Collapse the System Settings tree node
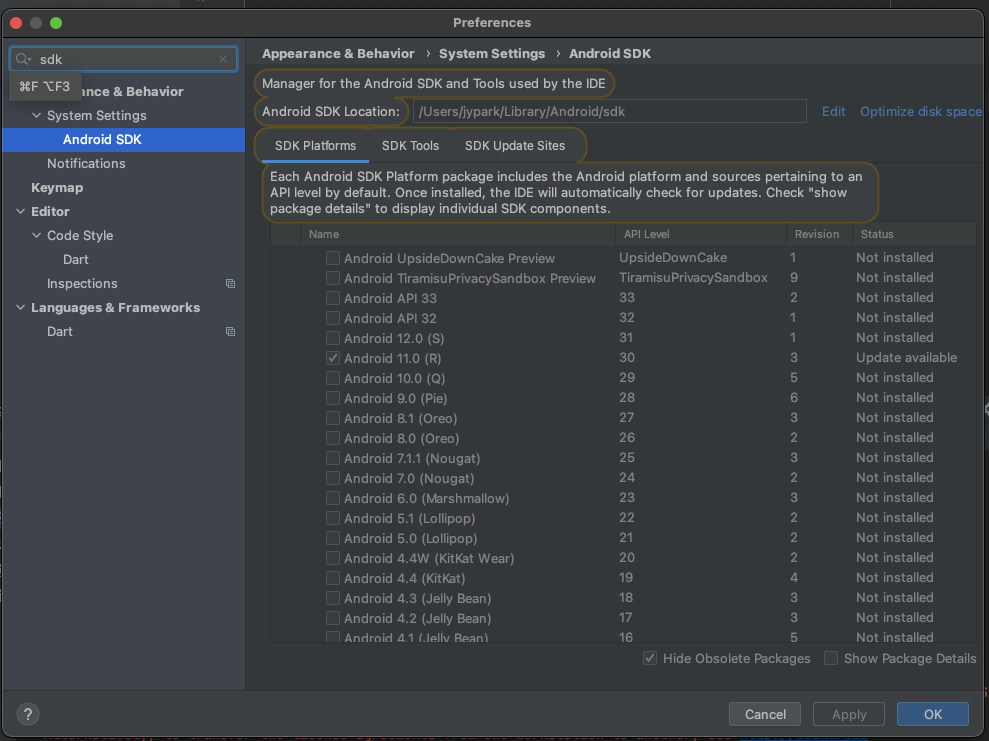Viewport: 989px width, 741px height. 37,115
